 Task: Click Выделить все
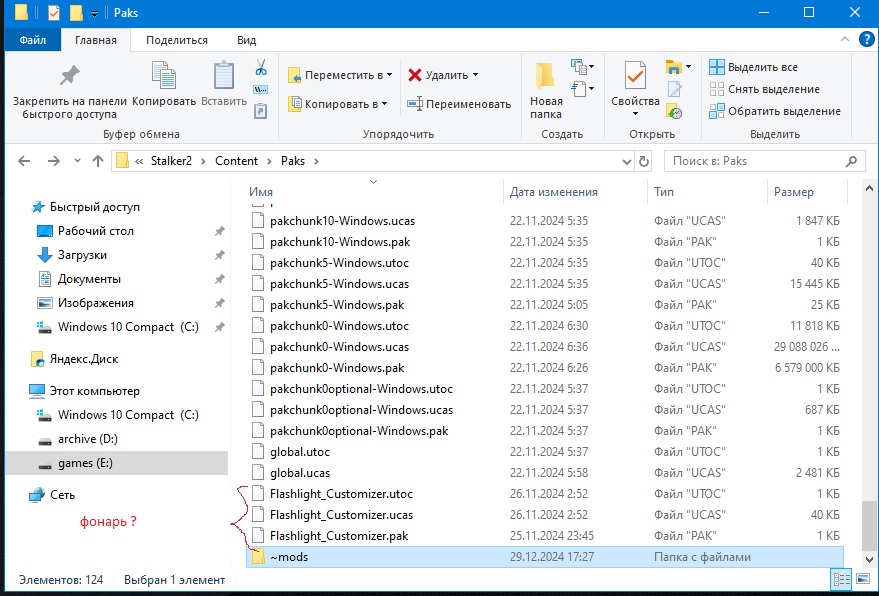753,67
